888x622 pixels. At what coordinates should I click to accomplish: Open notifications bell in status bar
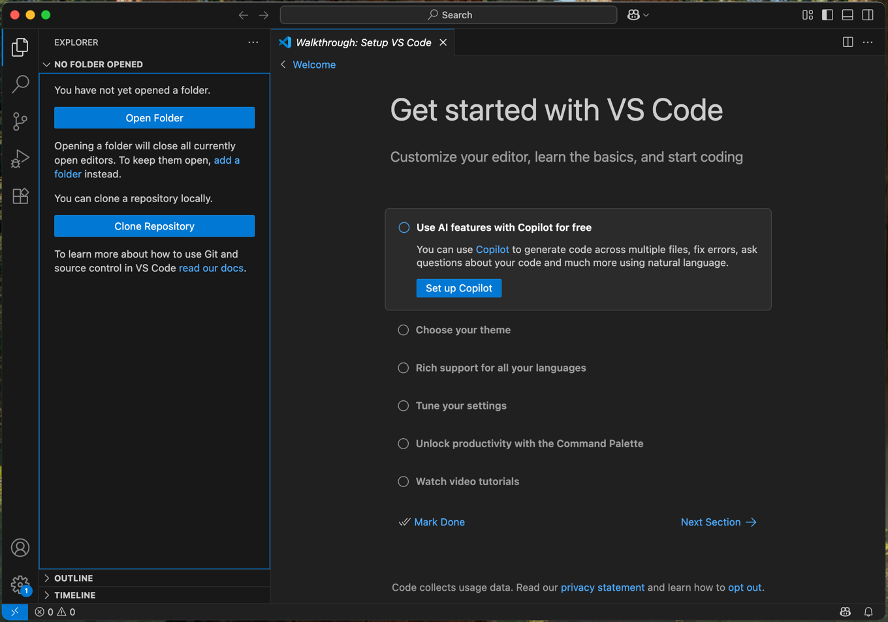tap(868, 612)
